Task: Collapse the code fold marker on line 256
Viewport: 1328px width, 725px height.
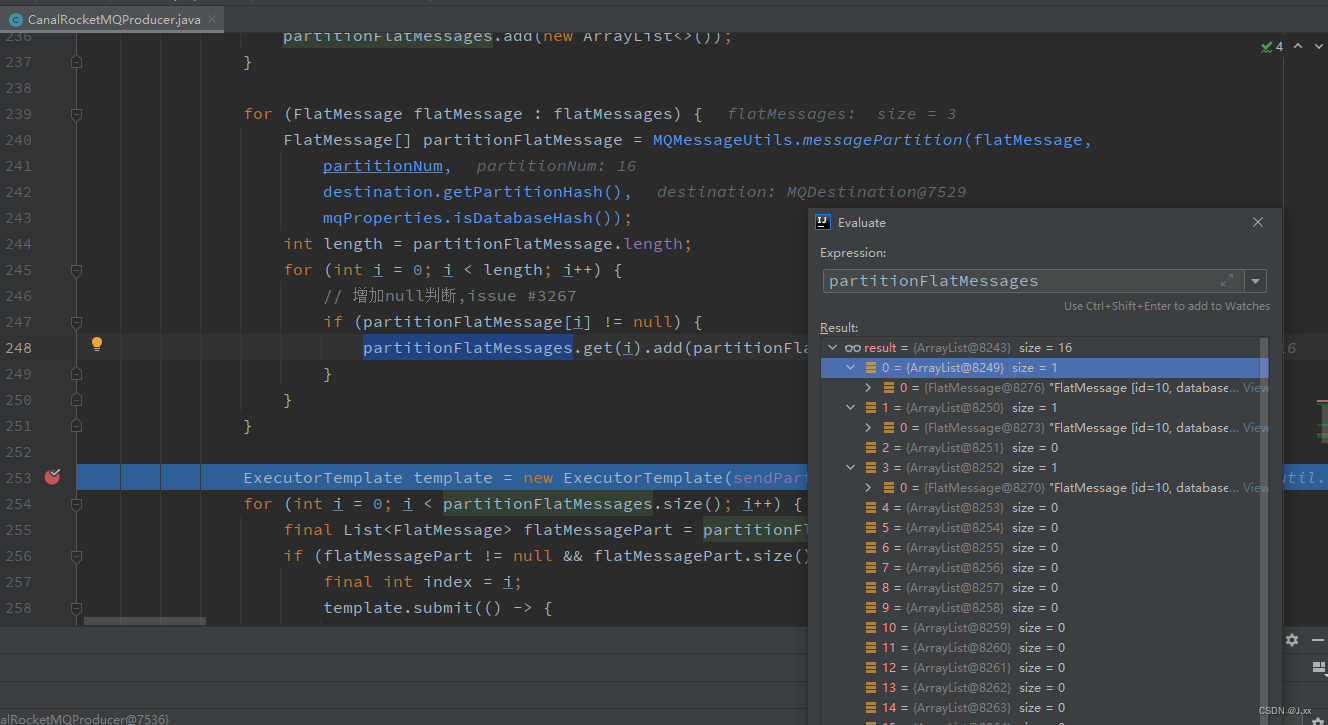Action: point(76,556)
